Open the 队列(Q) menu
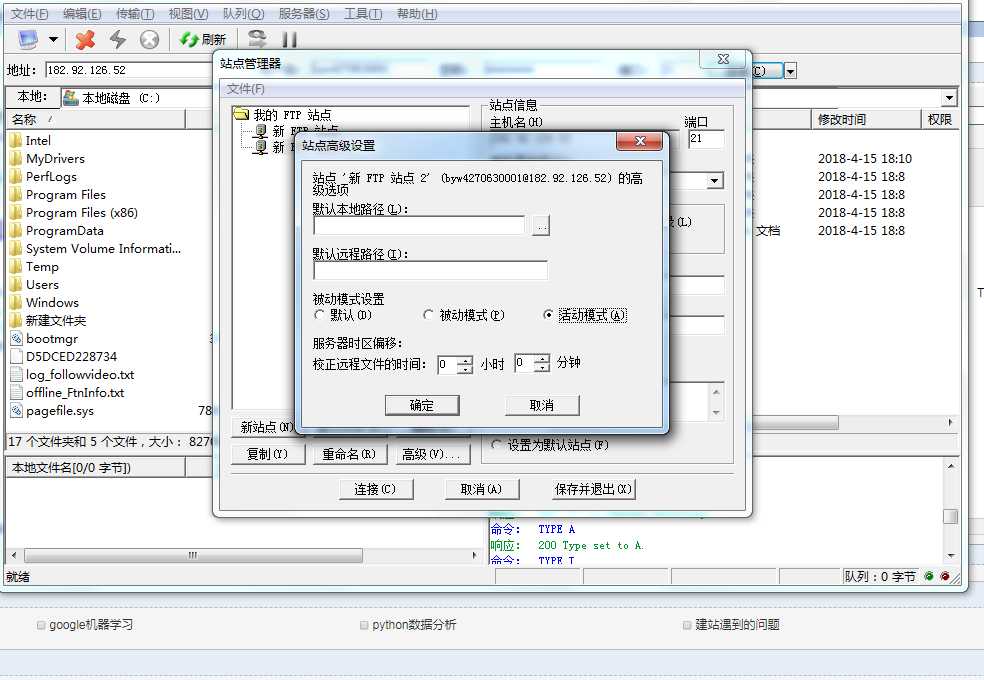The image size is (984, 680). pos(243,14)
